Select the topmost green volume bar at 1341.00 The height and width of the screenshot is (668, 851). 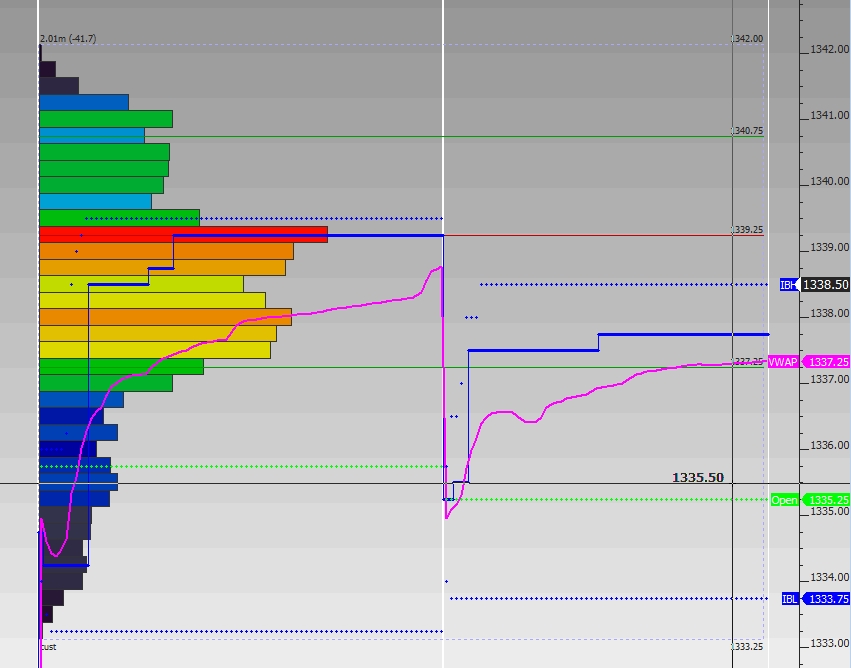tap(106, 119)
